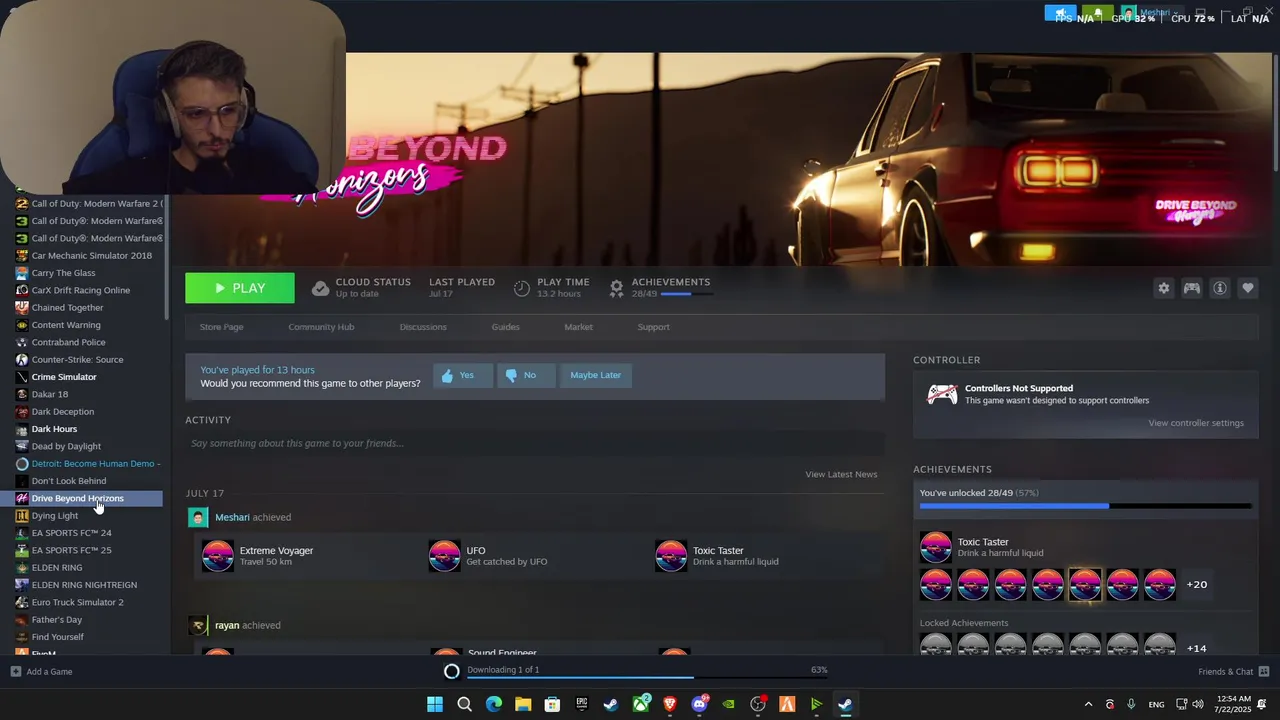Open the Discussions tab

click(x=423, y=327)
